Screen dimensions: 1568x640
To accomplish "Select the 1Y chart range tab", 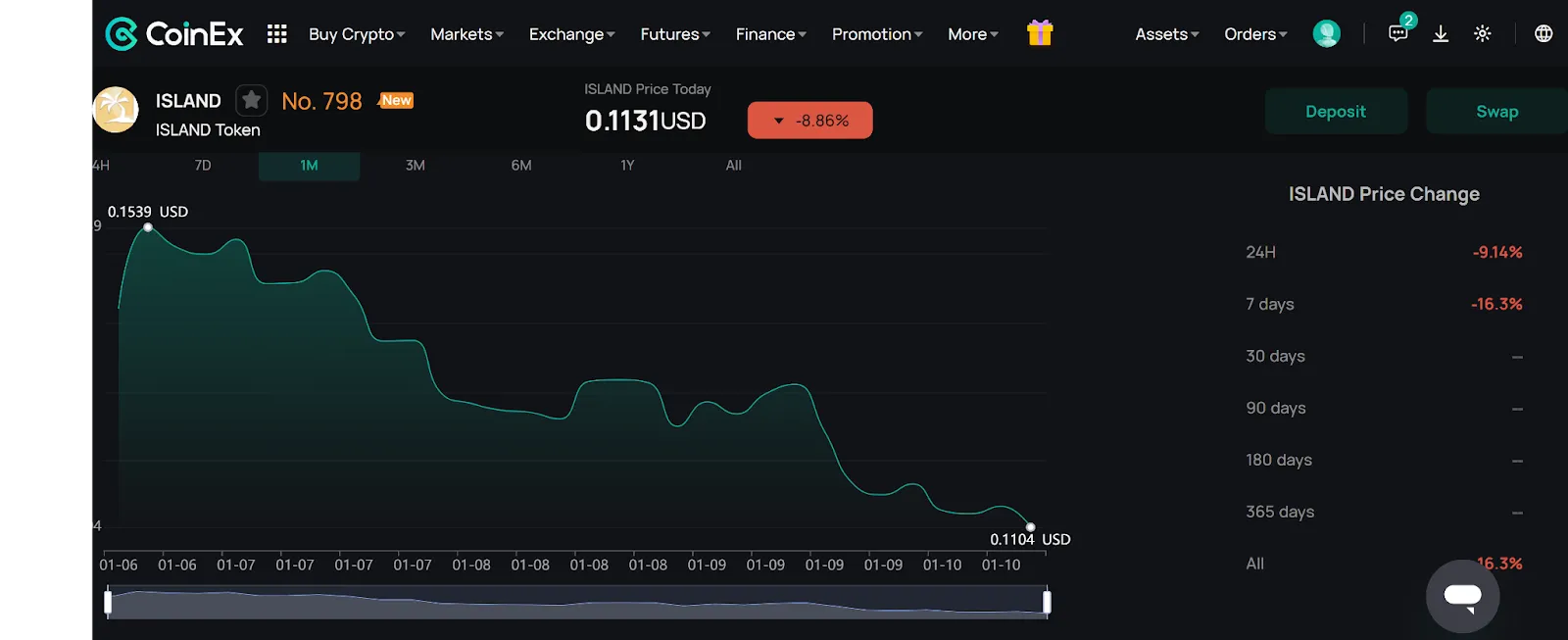I will click(x=627, y=166).
